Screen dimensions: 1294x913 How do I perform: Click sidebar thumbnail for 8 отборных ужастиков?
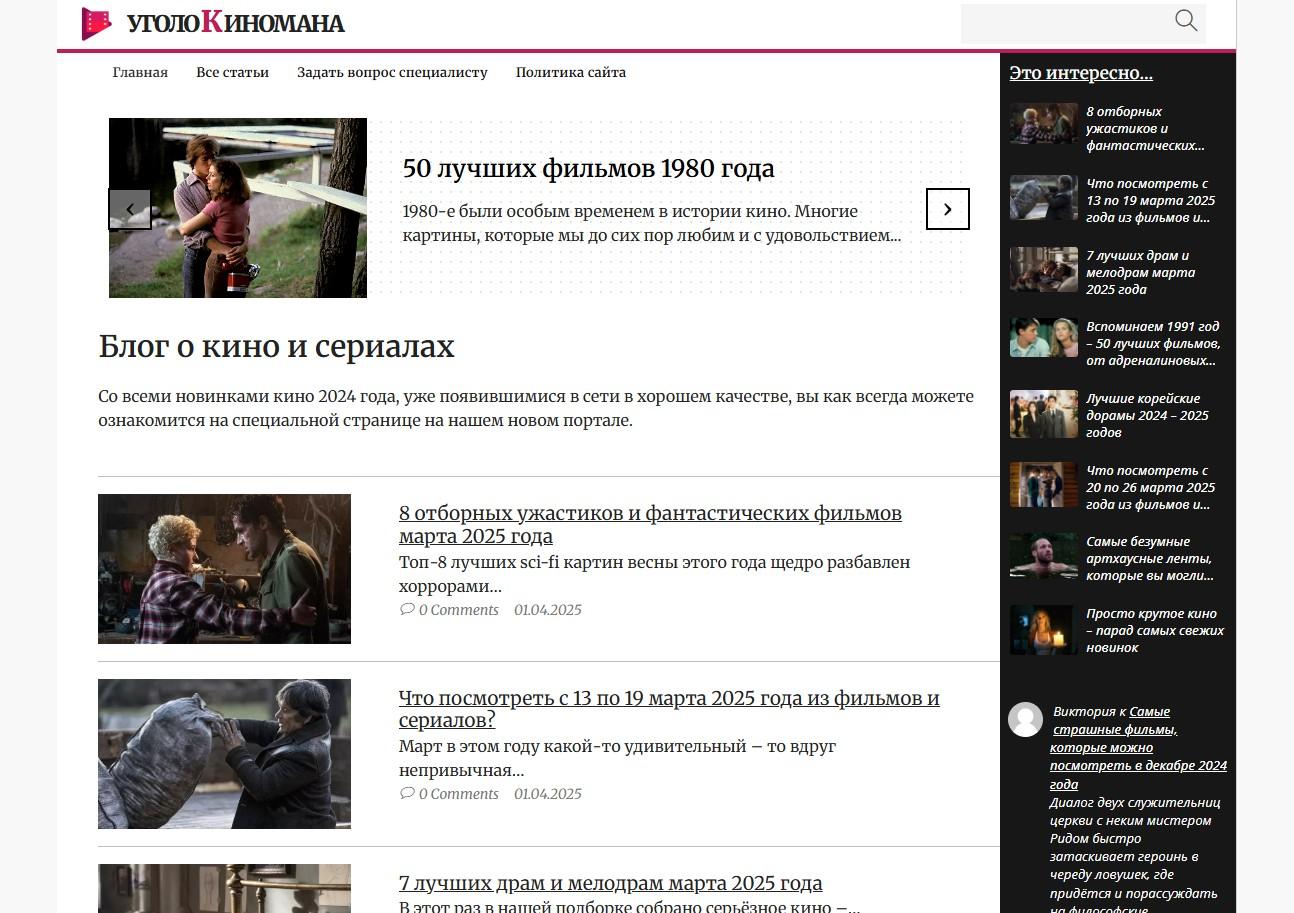tap(1043, 124)
